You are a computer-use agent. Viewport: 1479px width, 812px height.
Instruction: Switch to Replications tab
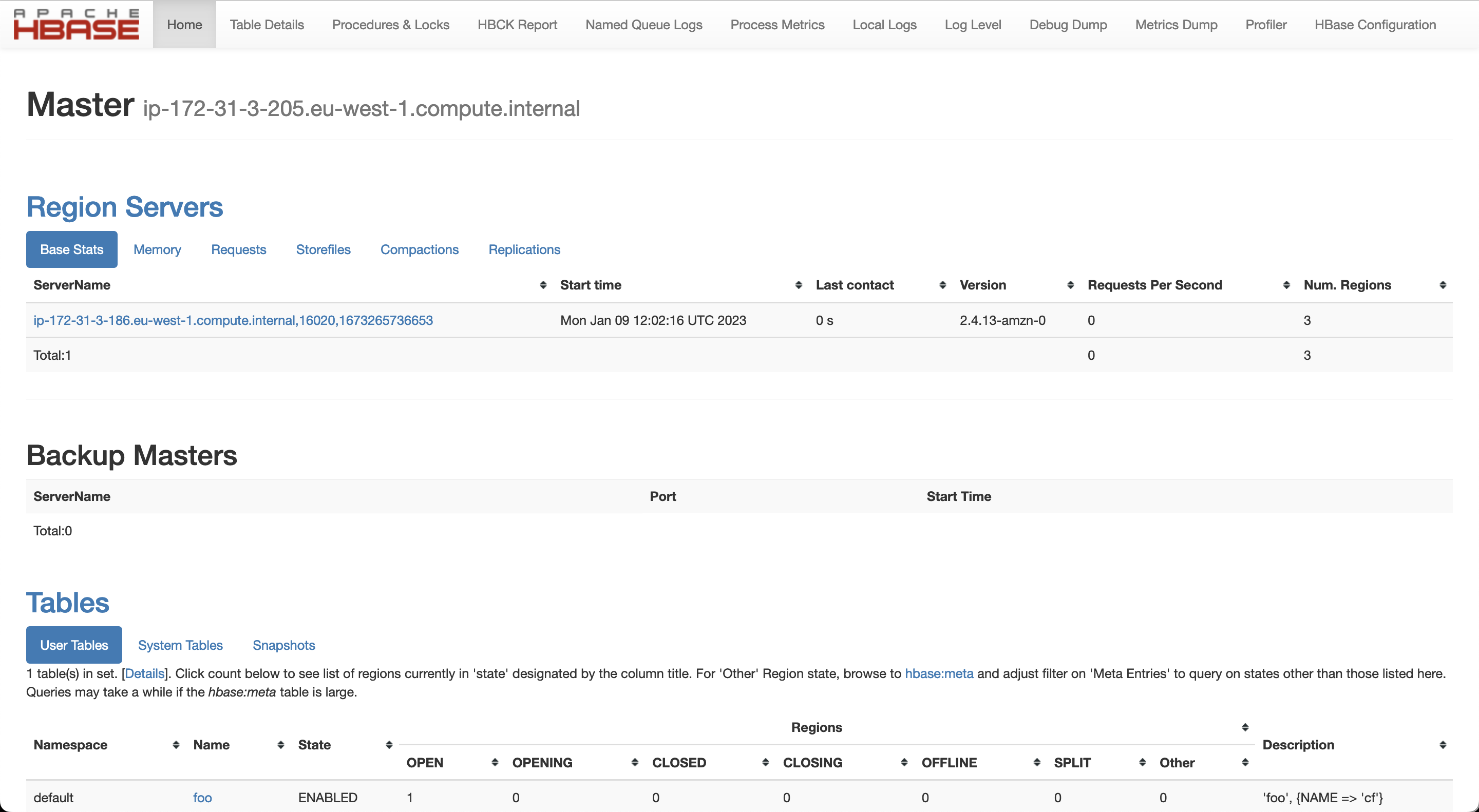524,249
